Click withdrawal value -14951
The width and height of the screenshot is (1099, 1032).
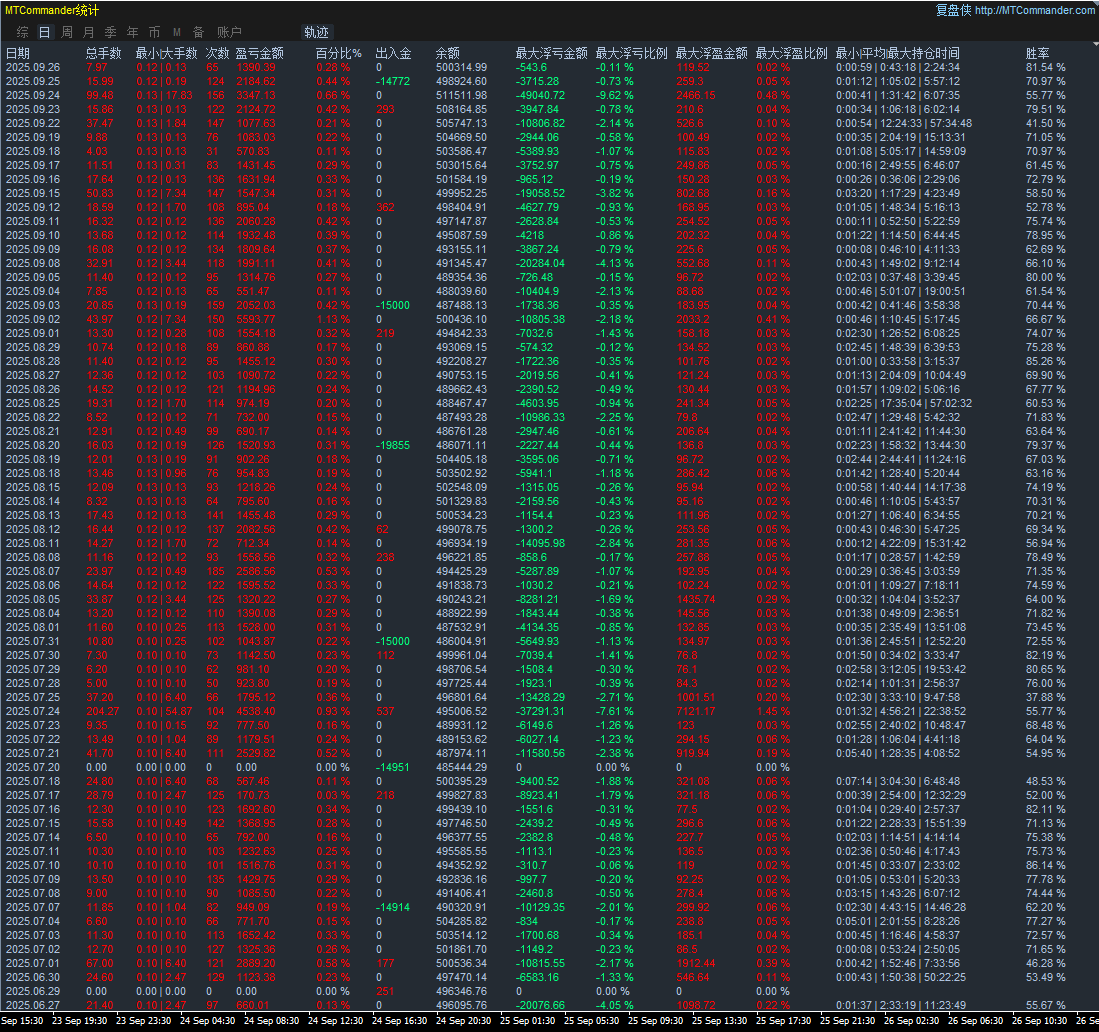(393, 767)
